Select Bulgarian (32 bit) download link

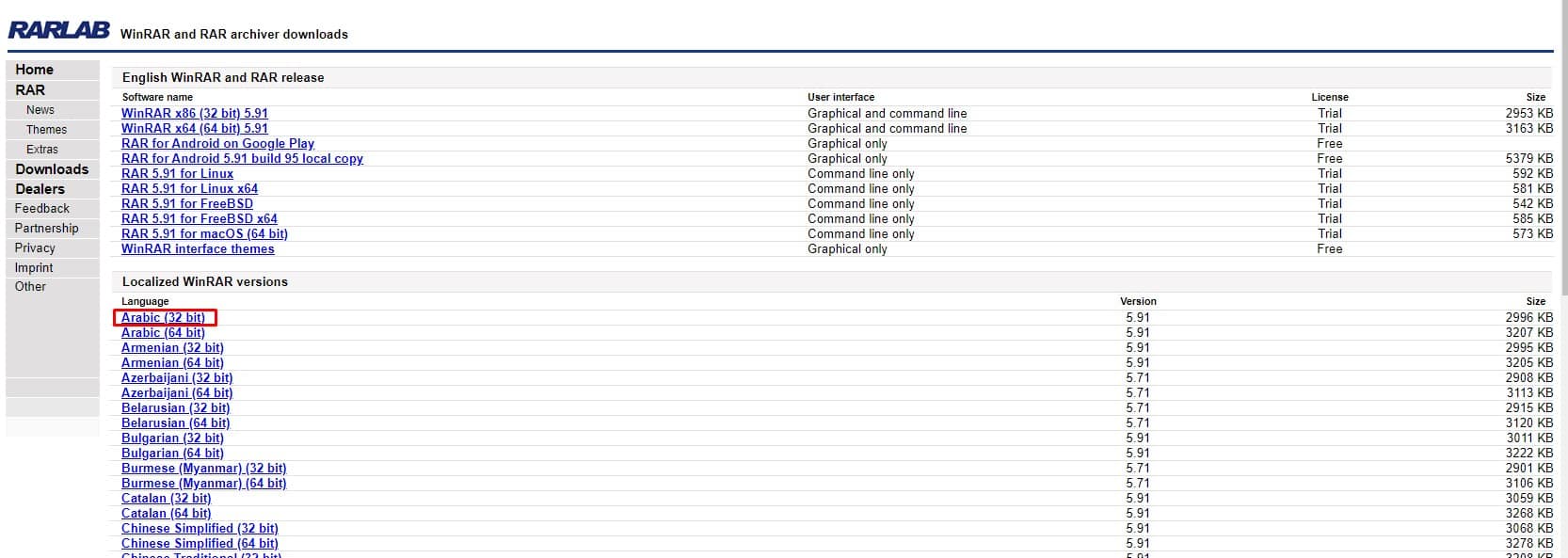tap(172, 438)
